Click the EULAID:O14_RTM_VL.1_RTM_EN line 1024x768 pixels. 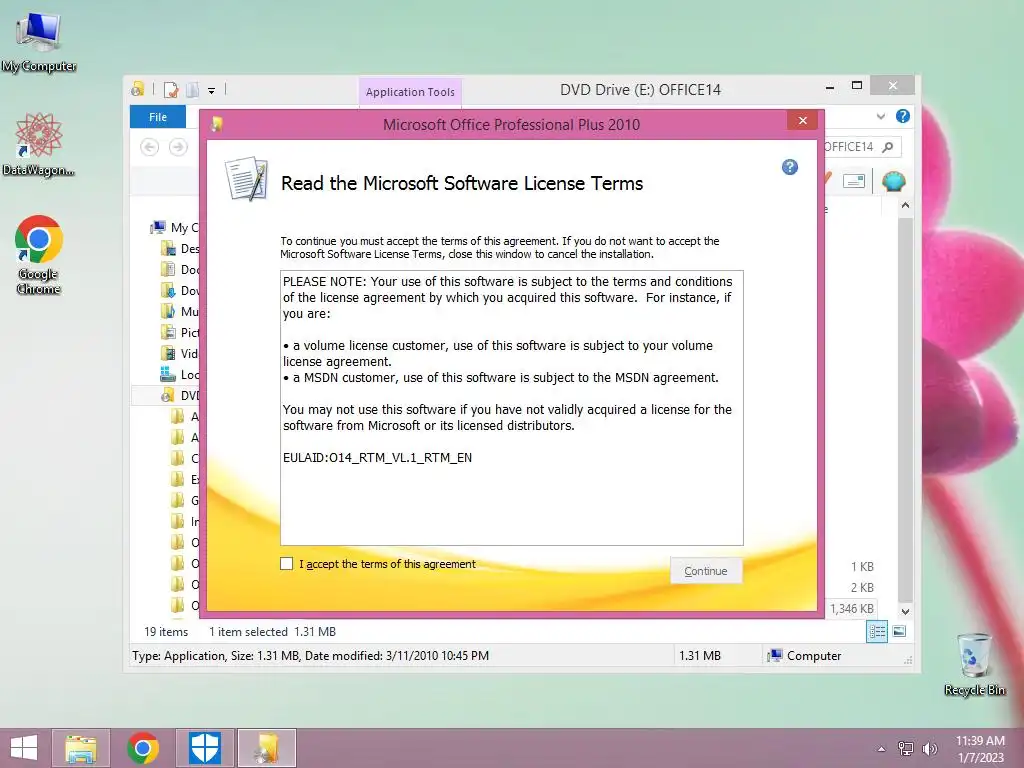[377, 458]
